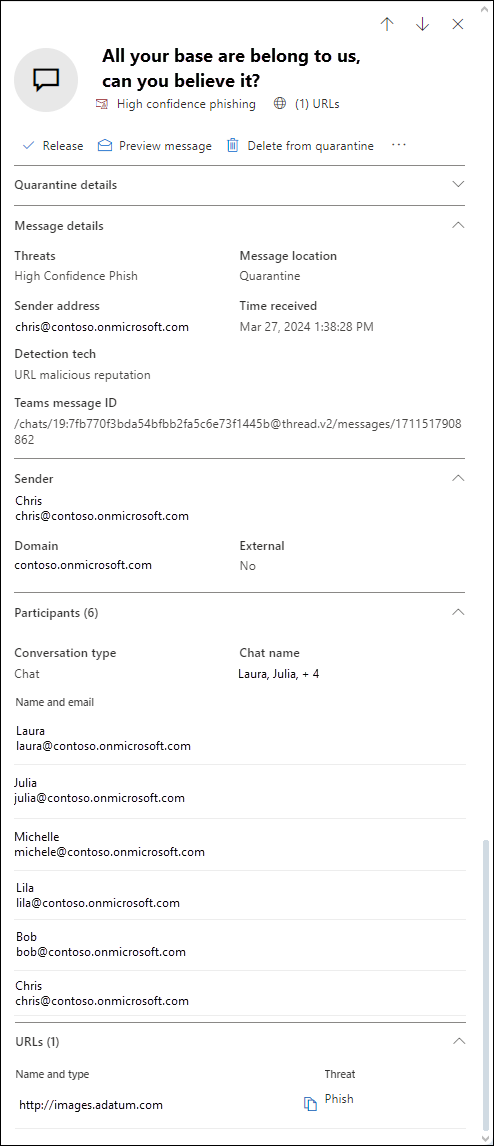The image size is (494, 1146).
Task: Click the http://images.adatum.com URL entry
Action: 91,1104
